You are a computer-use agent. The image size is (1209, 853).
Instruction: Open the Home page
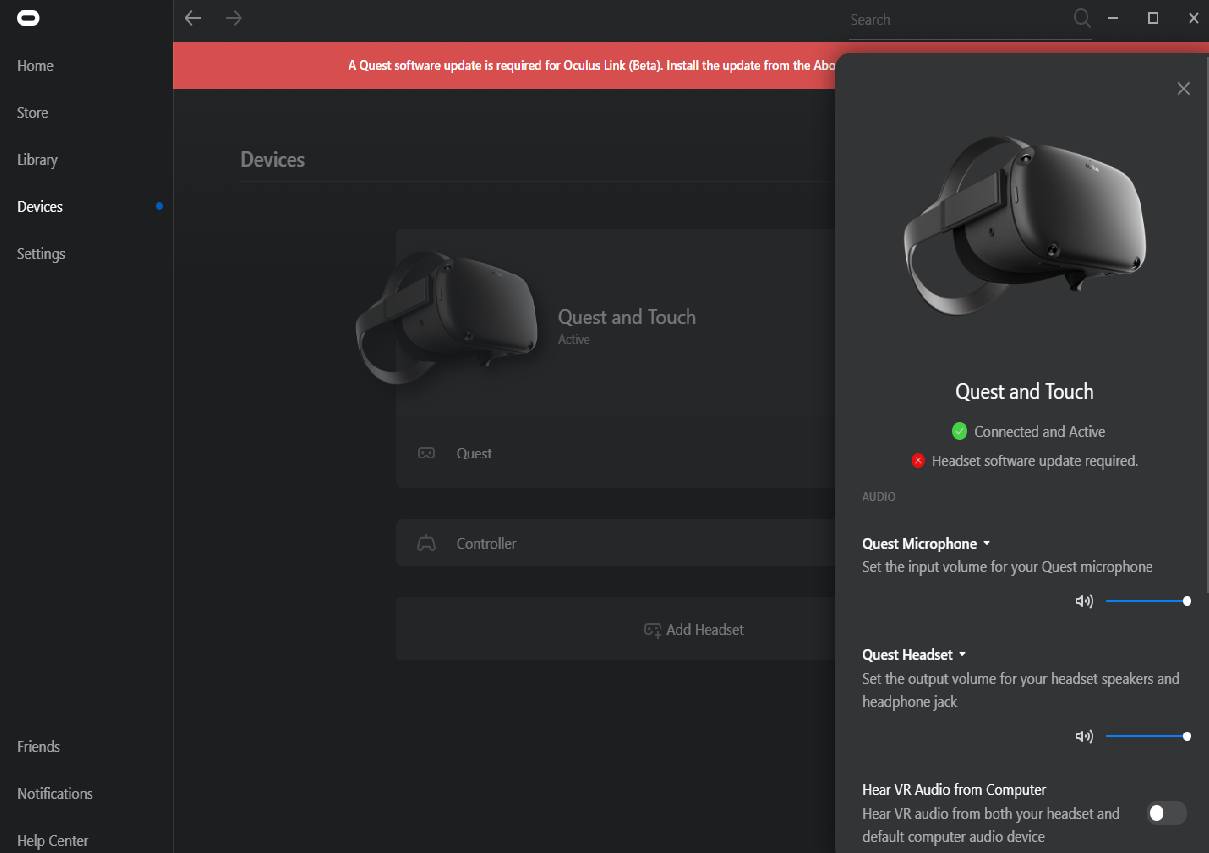pos(35,66)
